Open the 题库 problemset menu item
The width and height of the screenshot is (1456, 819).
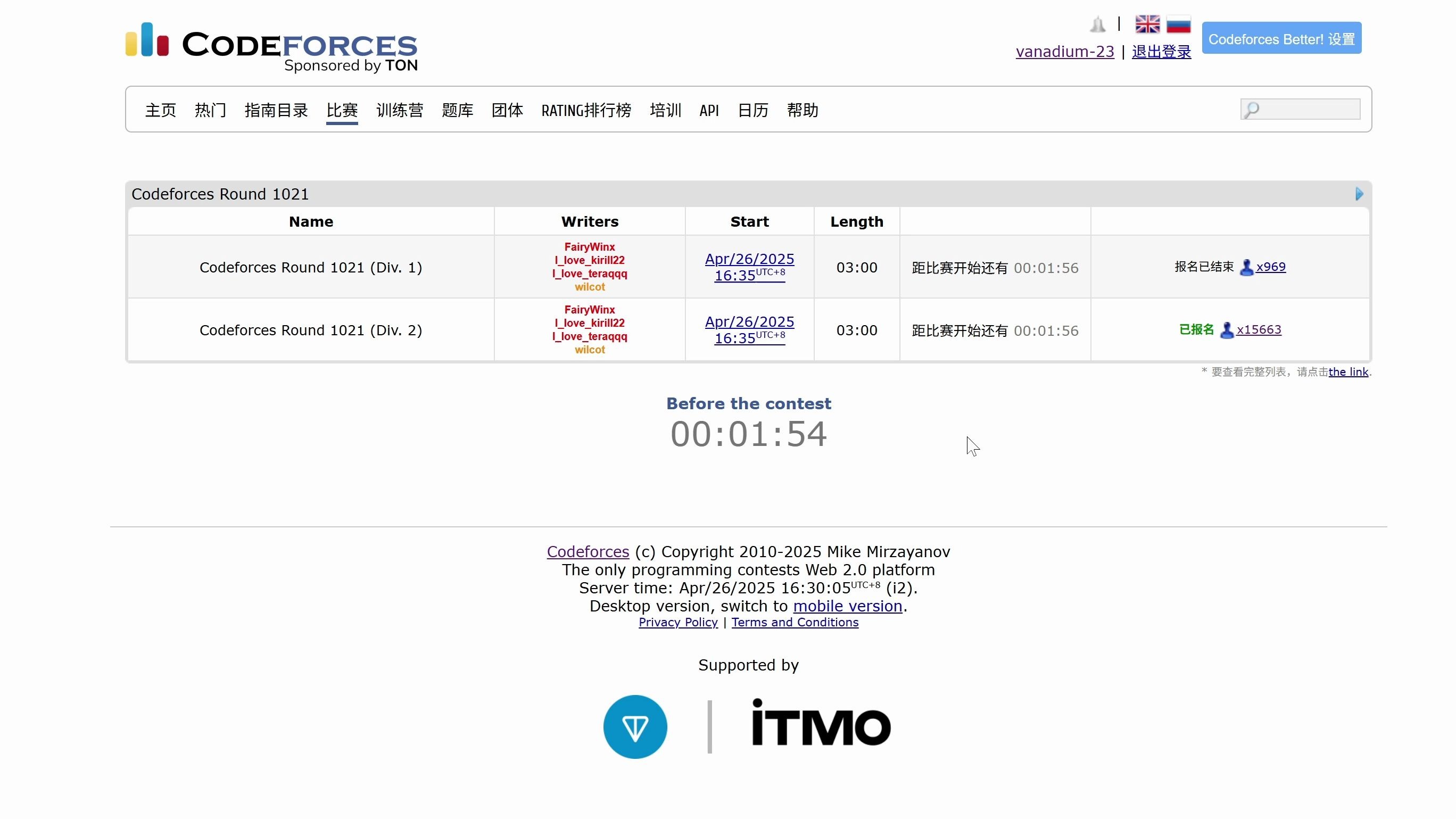[x=457, y=110]
